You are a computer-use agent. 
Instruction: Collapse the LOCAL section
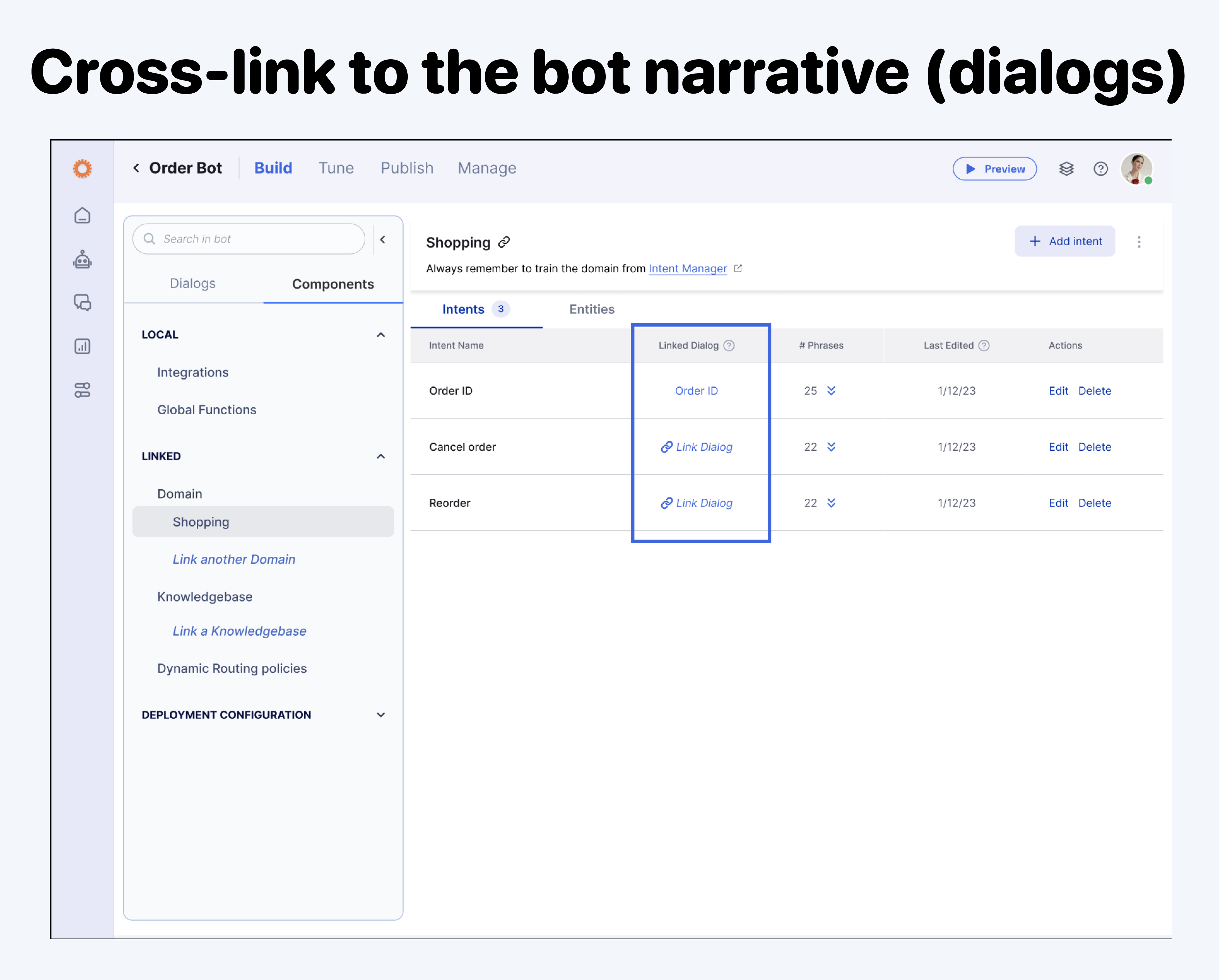coord(381,335)
